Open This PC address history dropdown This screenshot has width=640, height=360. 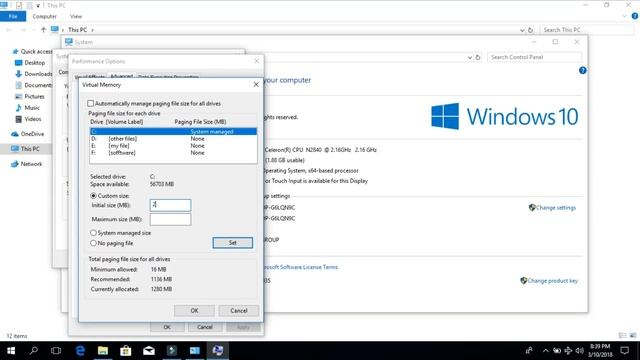(522, 30)
